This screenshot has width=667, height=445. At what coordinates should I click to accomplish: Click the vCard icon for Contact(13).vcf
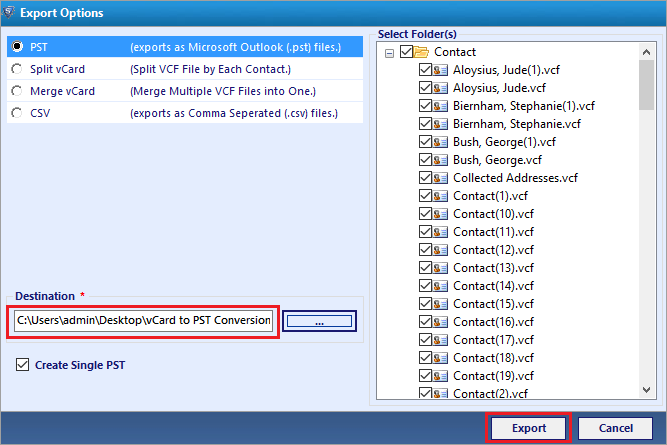point(440,268)
